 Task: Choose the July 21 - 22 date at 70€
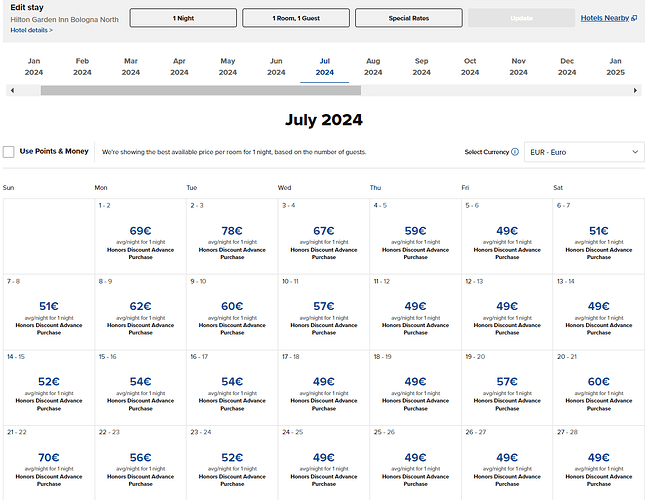coord(48,462)
